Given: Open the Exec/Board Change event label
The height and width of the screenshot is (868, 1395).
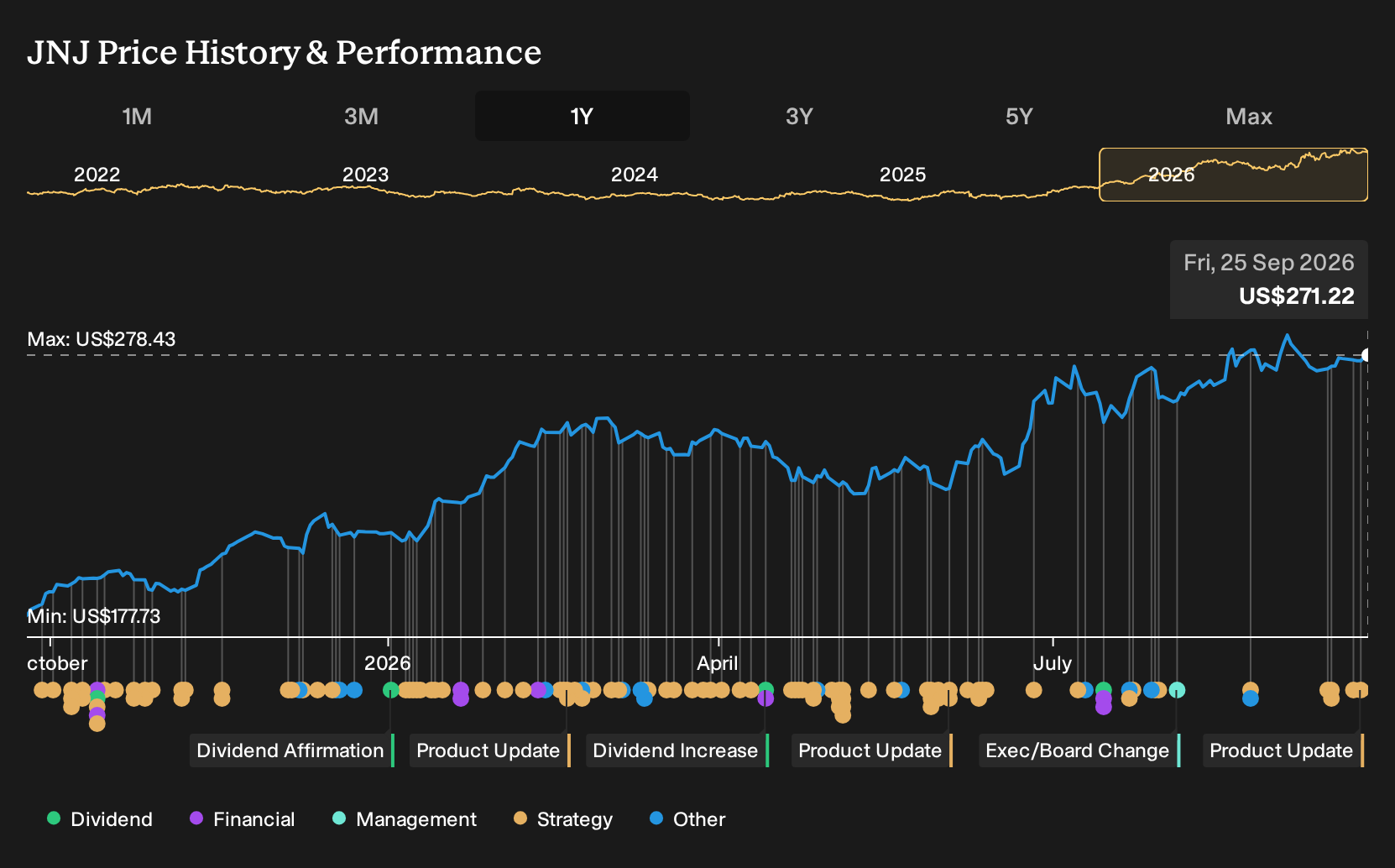Looking at the screenshot, I should (x=1079, y=750).
